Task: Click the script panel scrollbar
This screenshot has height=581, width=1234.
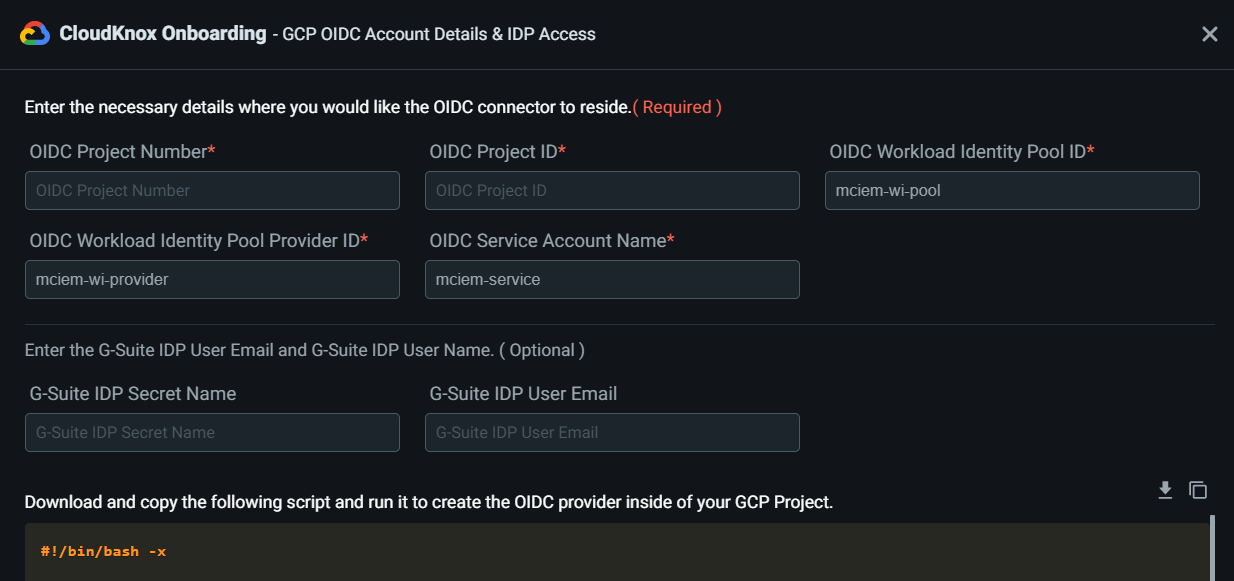Action: point(1212,547)
